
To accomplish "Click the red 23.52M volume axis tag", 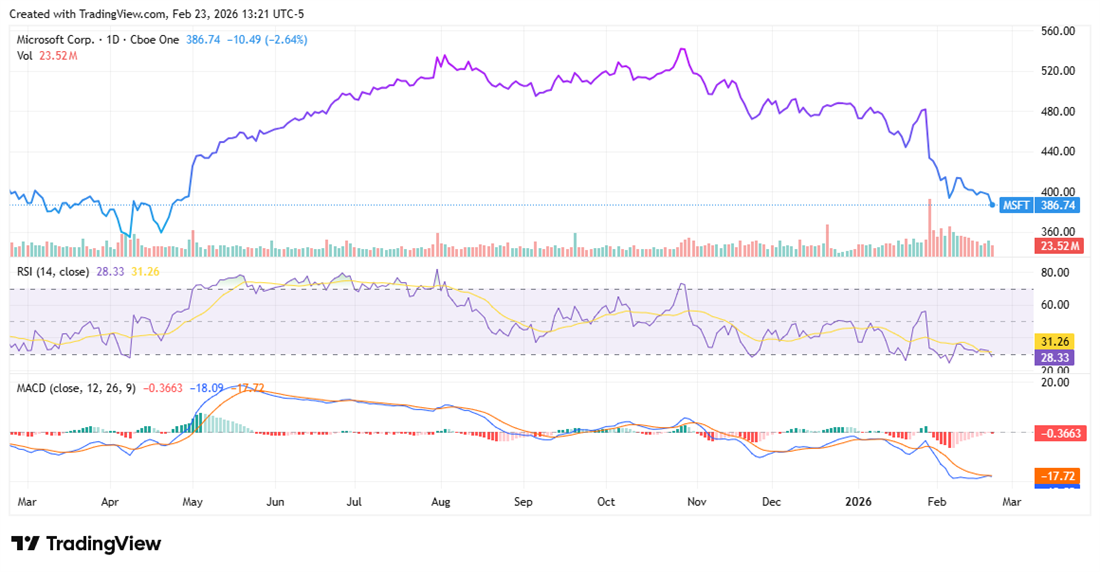I will (1057, 246).
